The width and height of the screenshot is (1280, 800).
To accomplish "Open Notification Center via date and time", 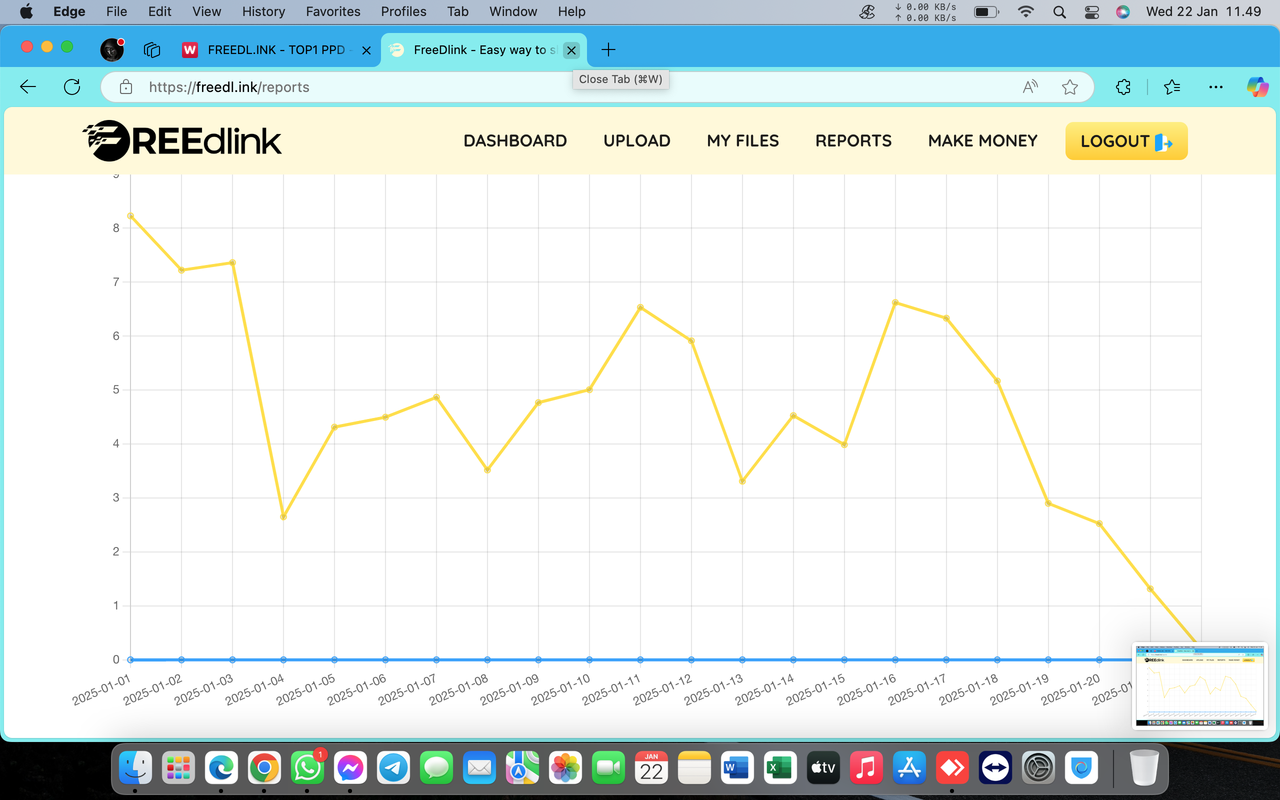I will click(1204, 12).
